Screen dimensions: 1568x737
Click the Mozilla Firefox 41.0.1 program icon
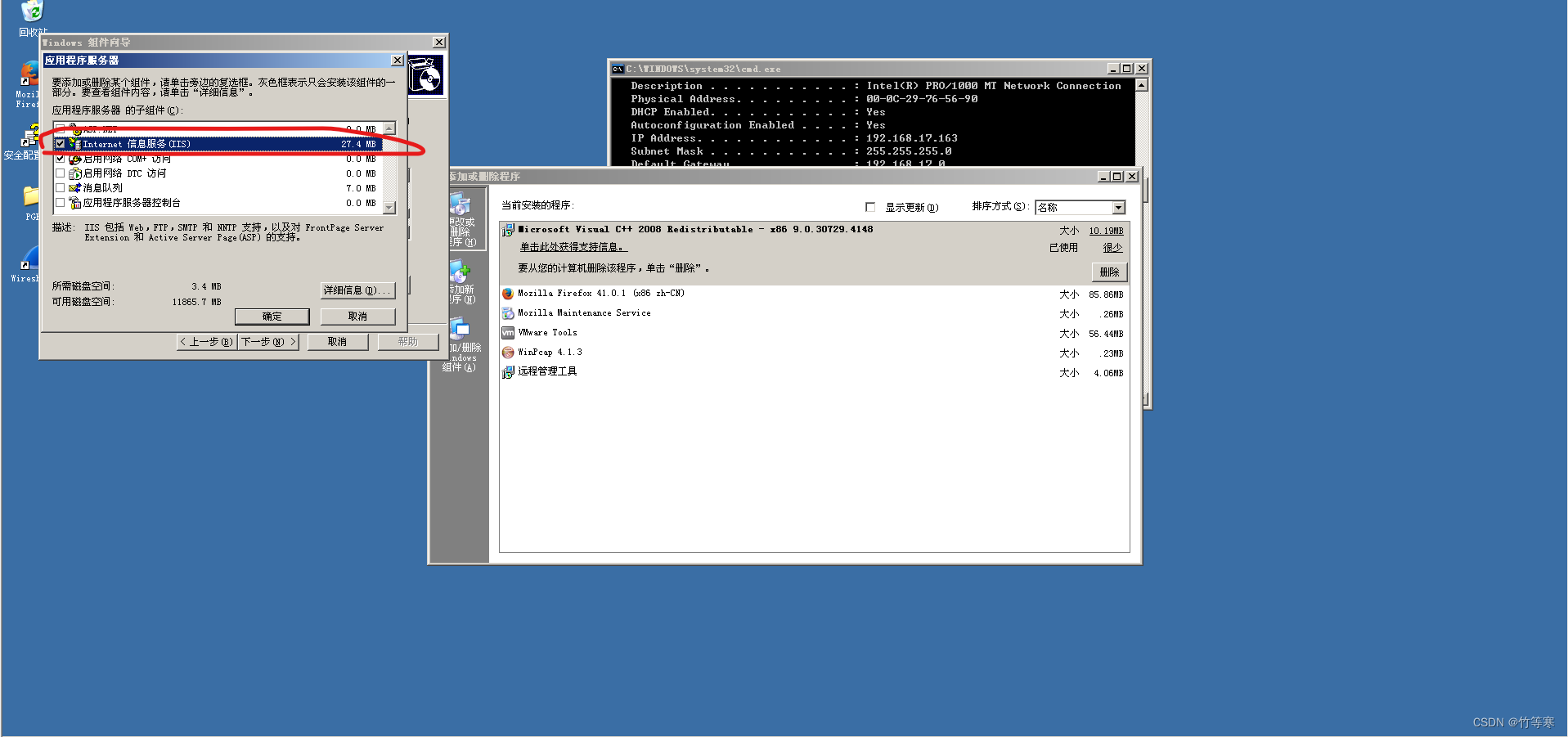click(x=508, y=294)
